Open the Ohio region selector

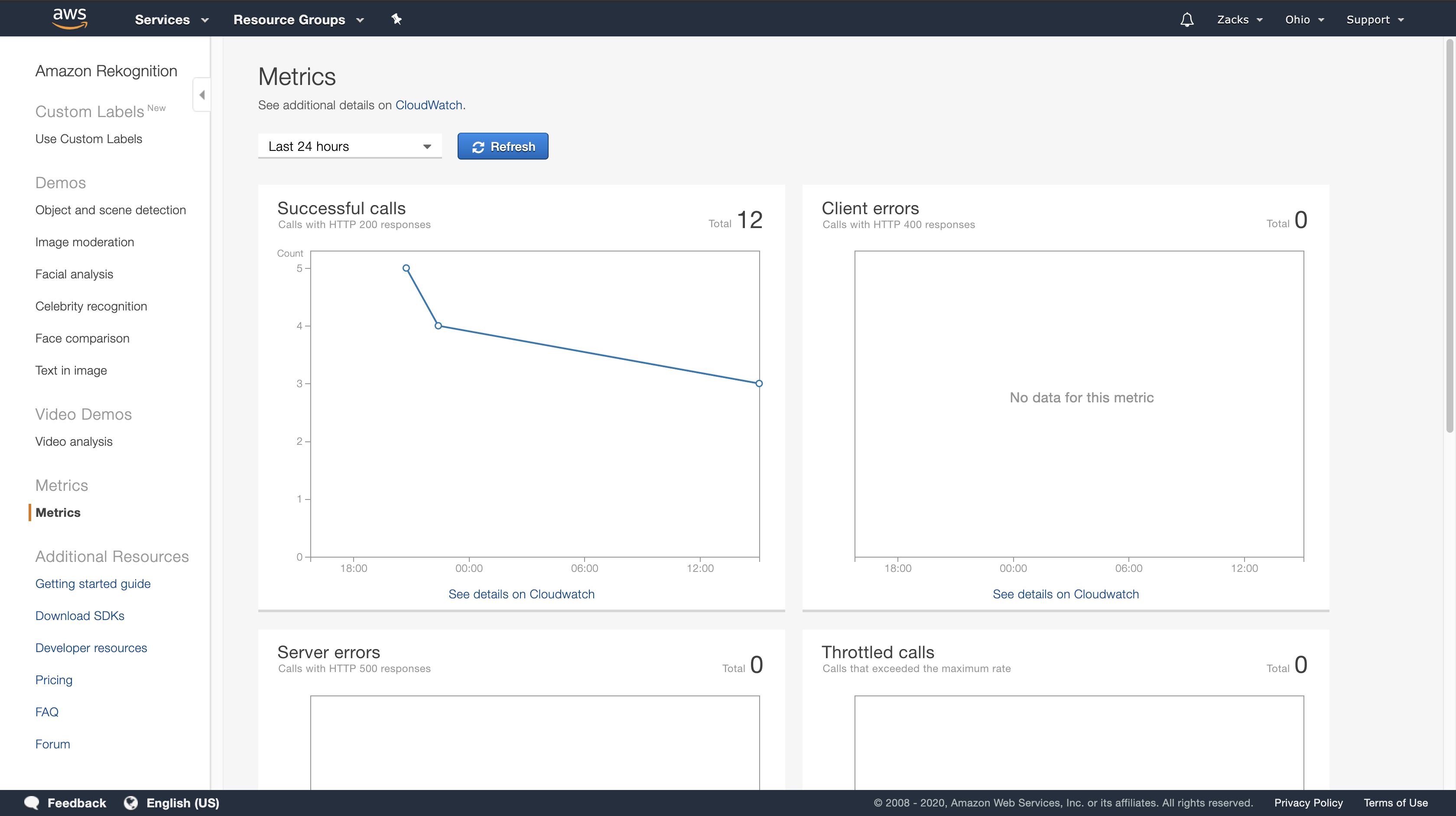pos(1304,20)
